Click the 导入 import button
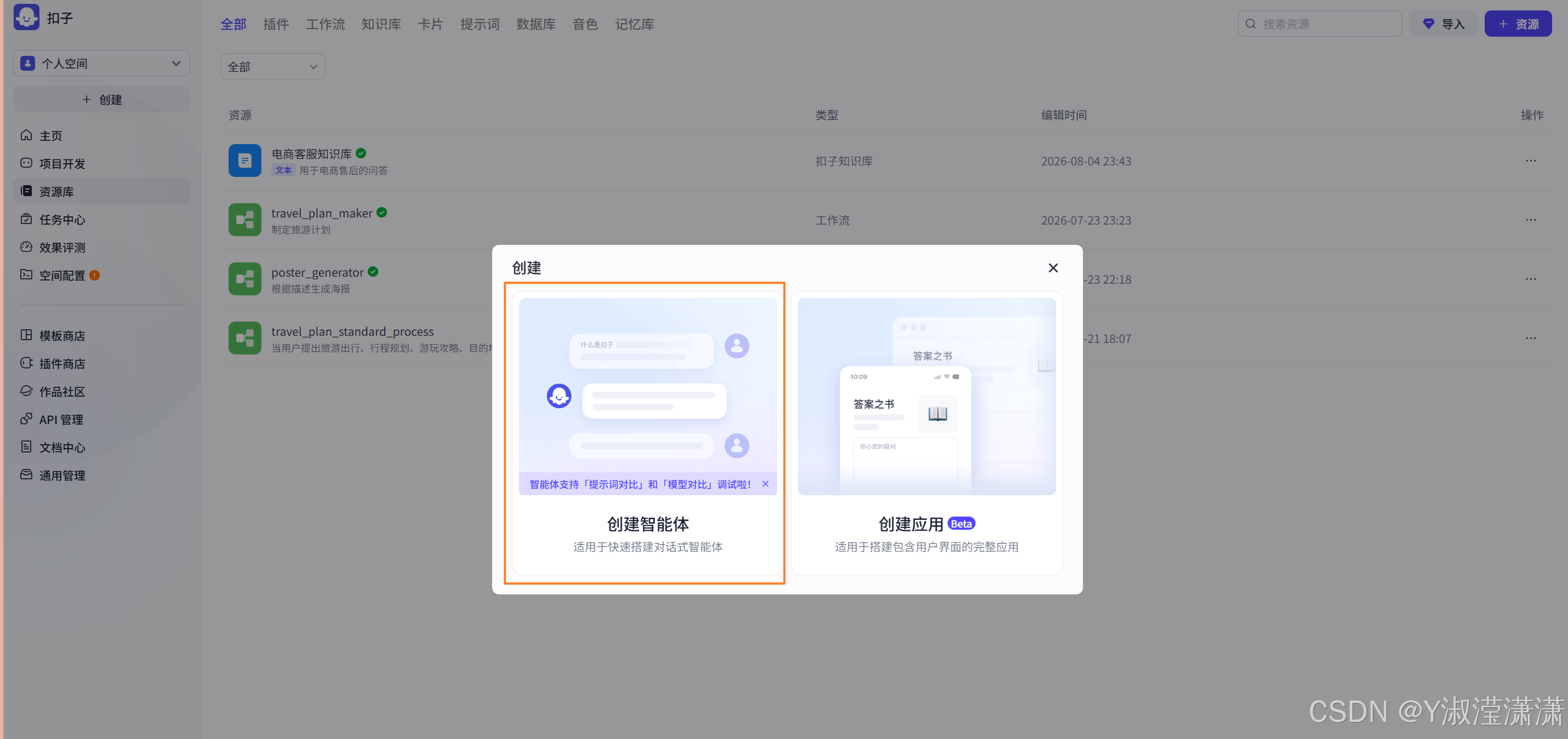The width and height of the screenshot is (1568, 739). [1443, 24]
